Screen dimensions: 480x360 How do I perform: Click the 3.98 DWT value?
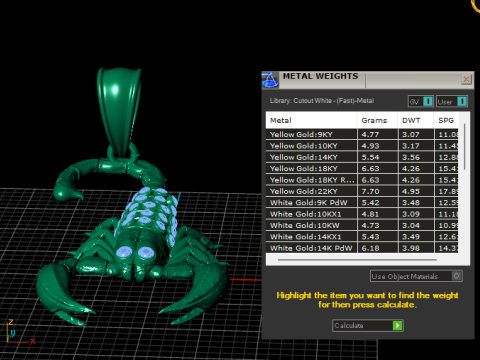click(x=411, y=248)
